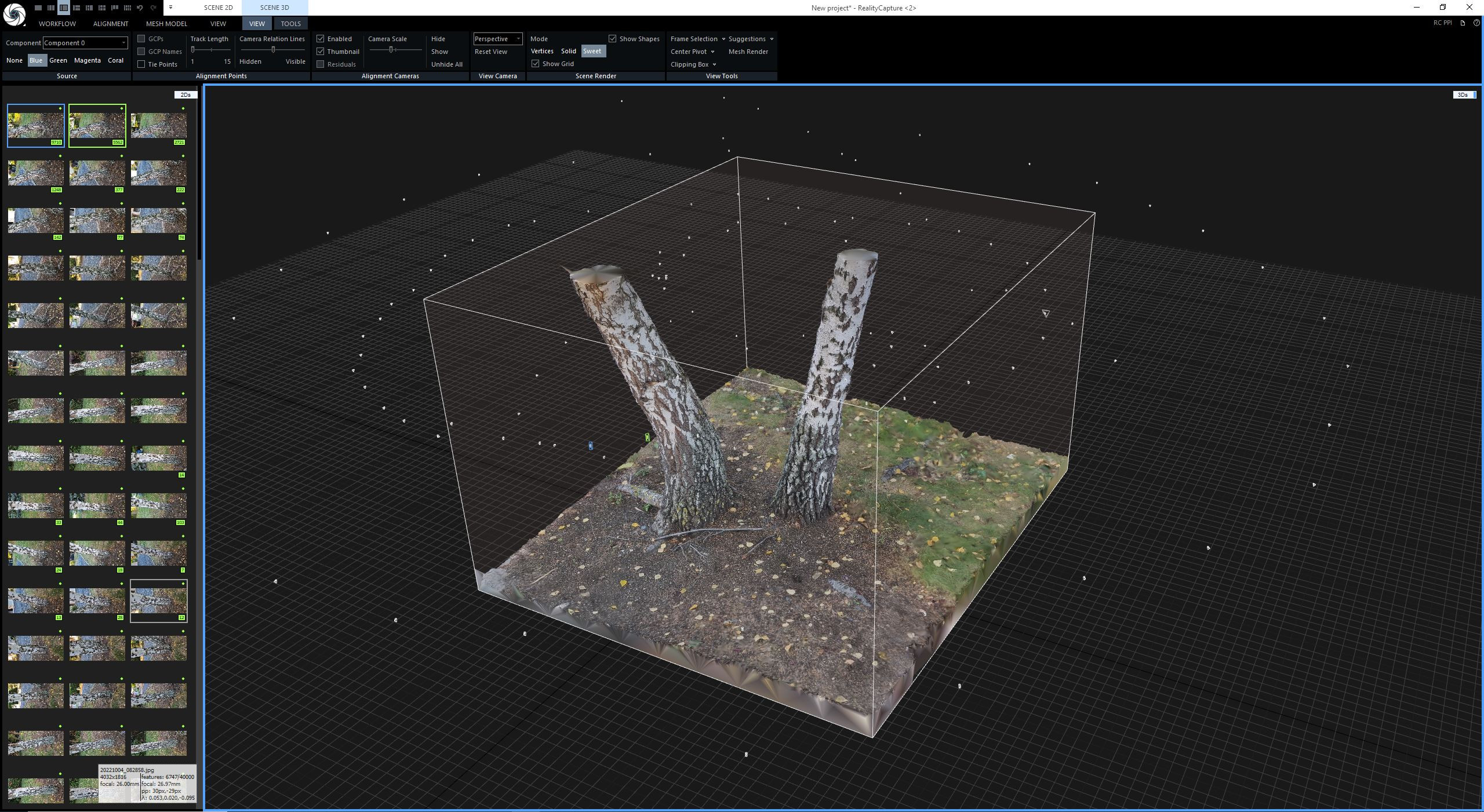
Task: Select the currently highlighted two-pane layout icon
Action: pos(64,8)
